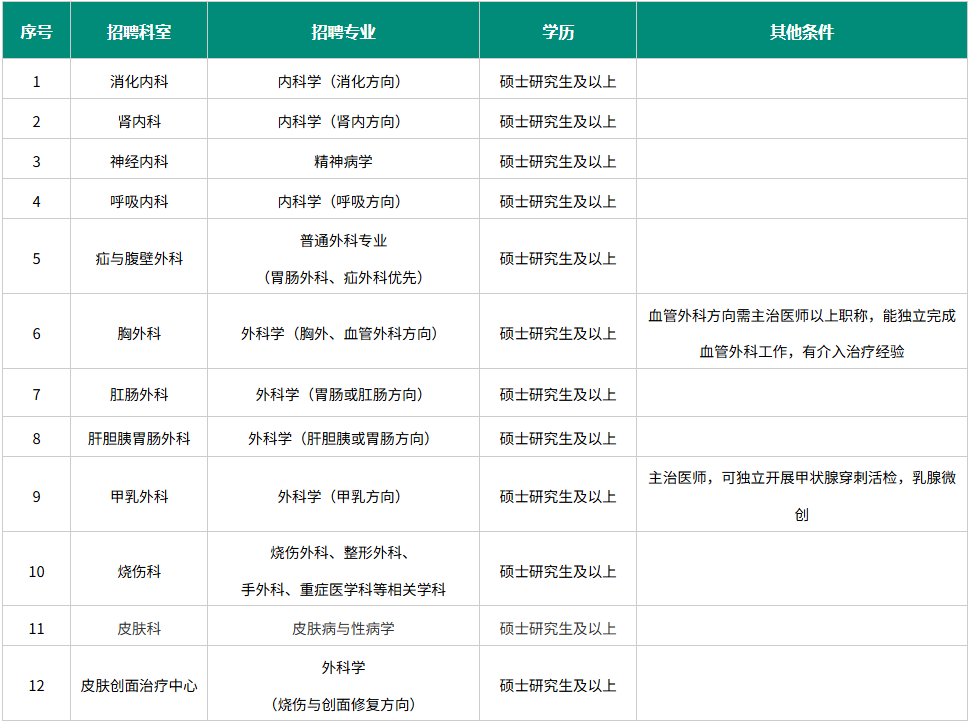Image resolution: width=972 pixels, height=721 pixels.
Task: Click the 疝与腹壁外科 department cell
Action: tap(139, 258)
